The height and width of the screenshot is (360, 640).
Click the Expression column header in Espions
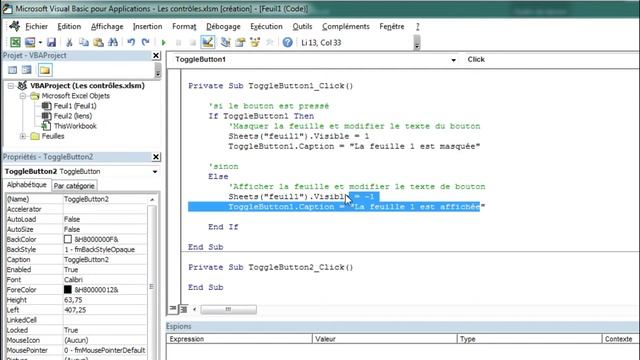(x=239, y=339)
